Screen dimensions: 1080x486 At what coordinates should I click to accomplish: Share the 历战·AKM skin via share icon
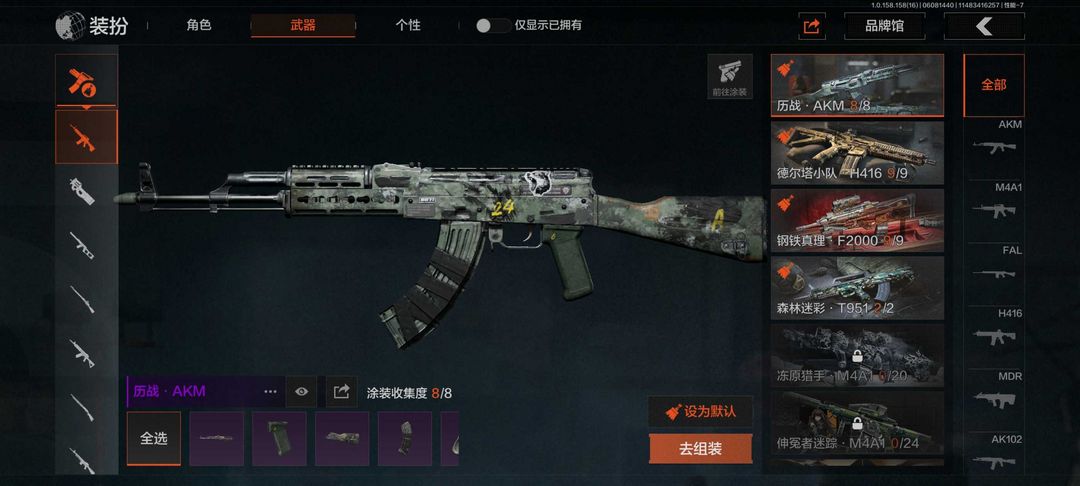(x=341, y=392)
